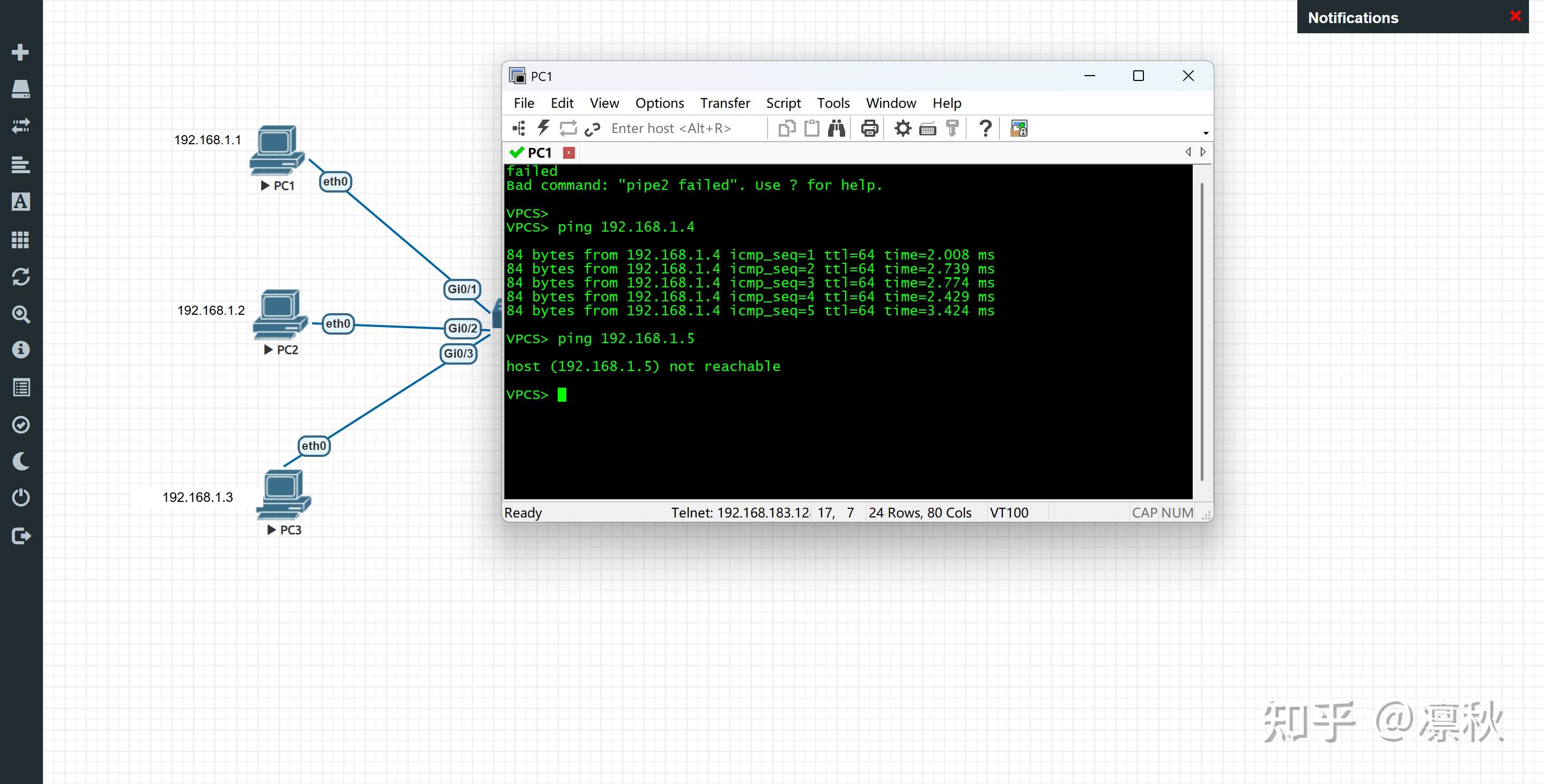Close the PC1 session tab
1544x784 pixels.
(569, 153)
